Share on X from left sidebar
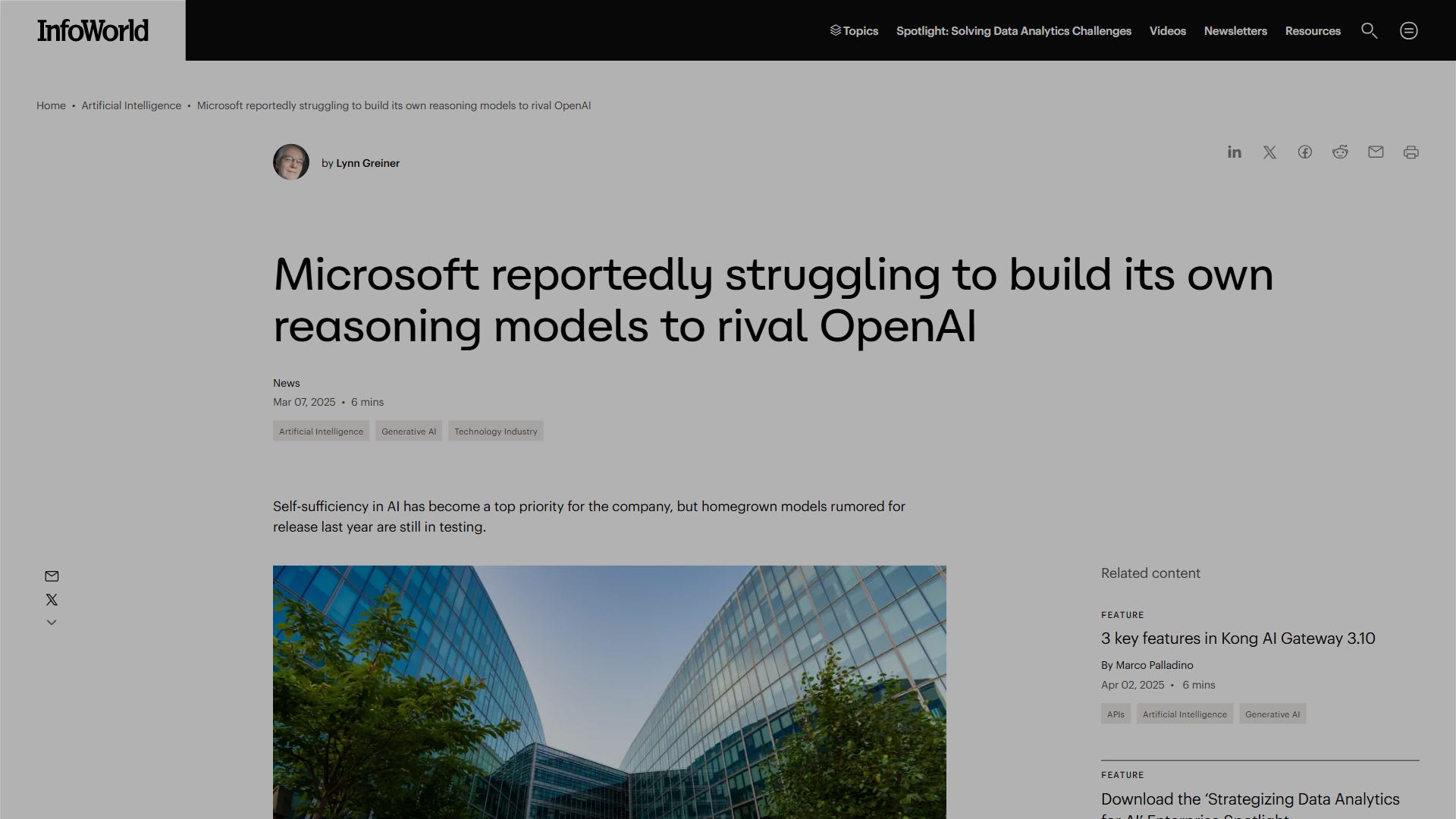The height and width of the screenshot is (819, 1456). [52, 600]
